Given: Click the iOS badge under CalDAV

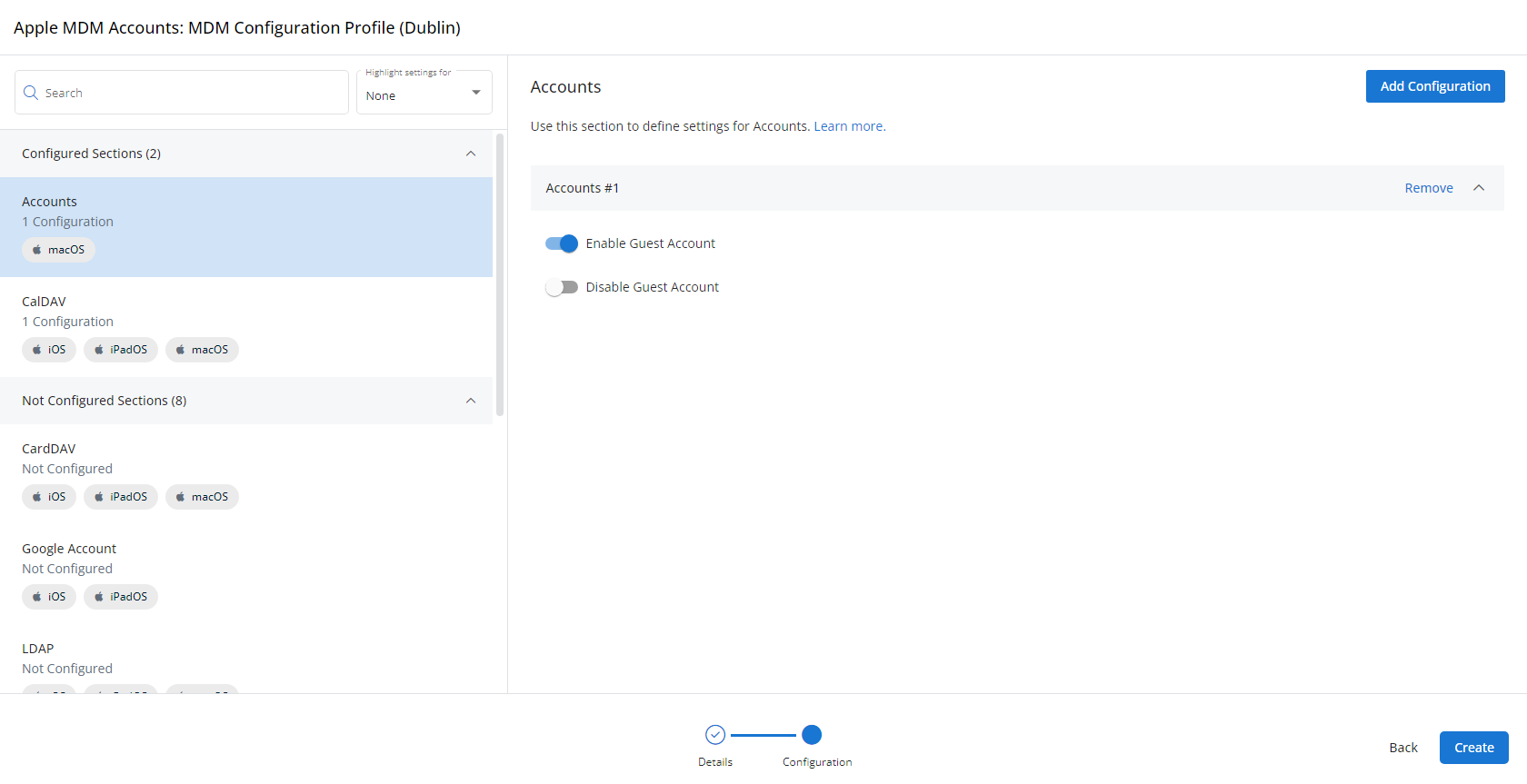Looking at the screenshot, I should (49, 350).
